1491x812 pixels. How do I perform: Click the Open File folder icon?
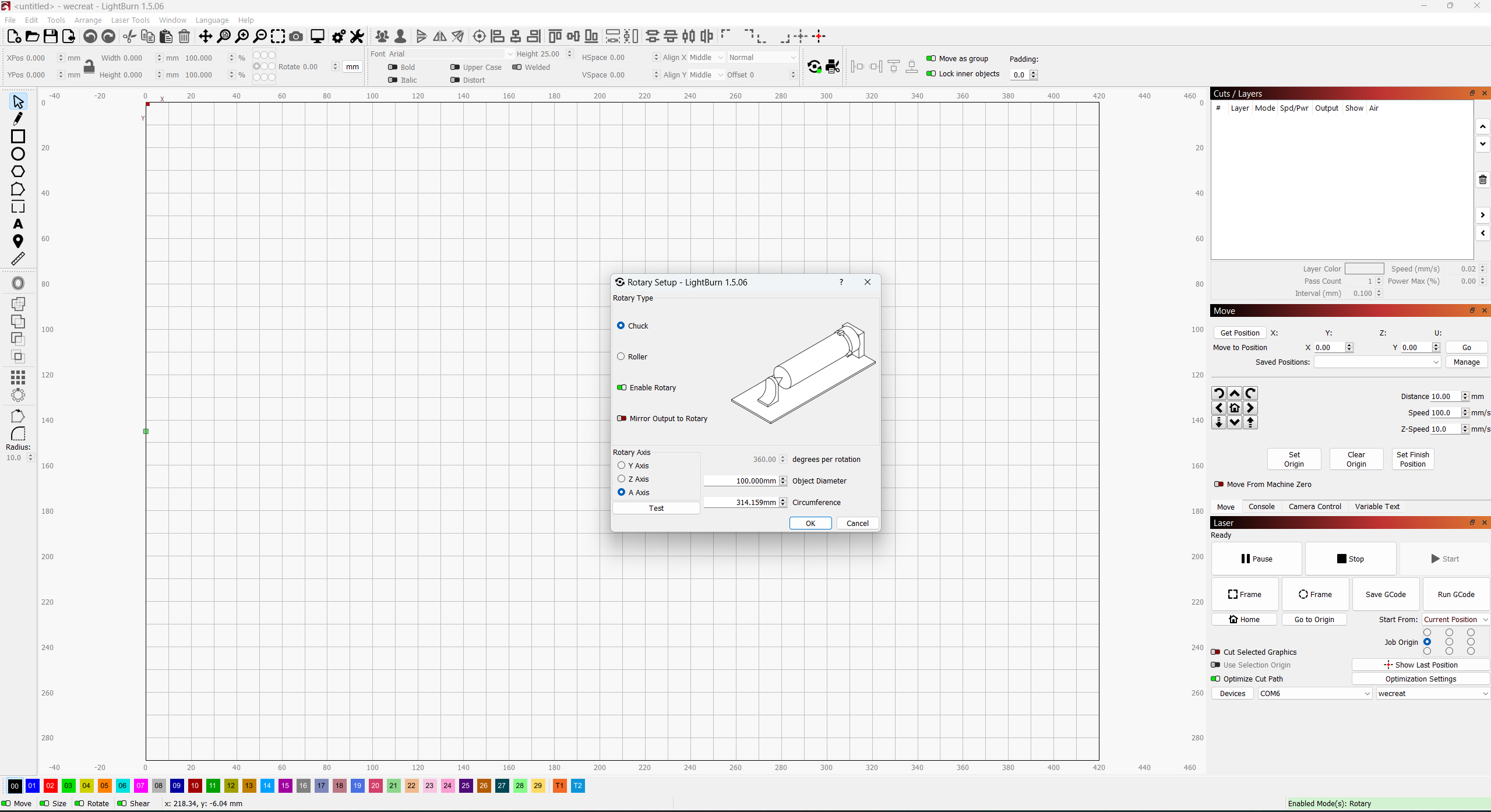(x=32, y=36)
